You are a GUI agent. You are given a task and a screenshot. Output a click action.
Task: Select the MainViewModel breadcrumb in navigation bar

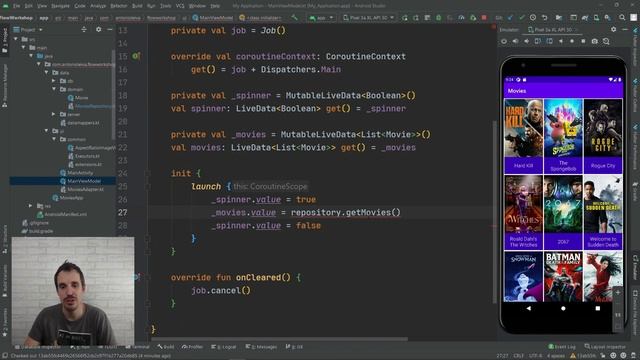point(213,18)
